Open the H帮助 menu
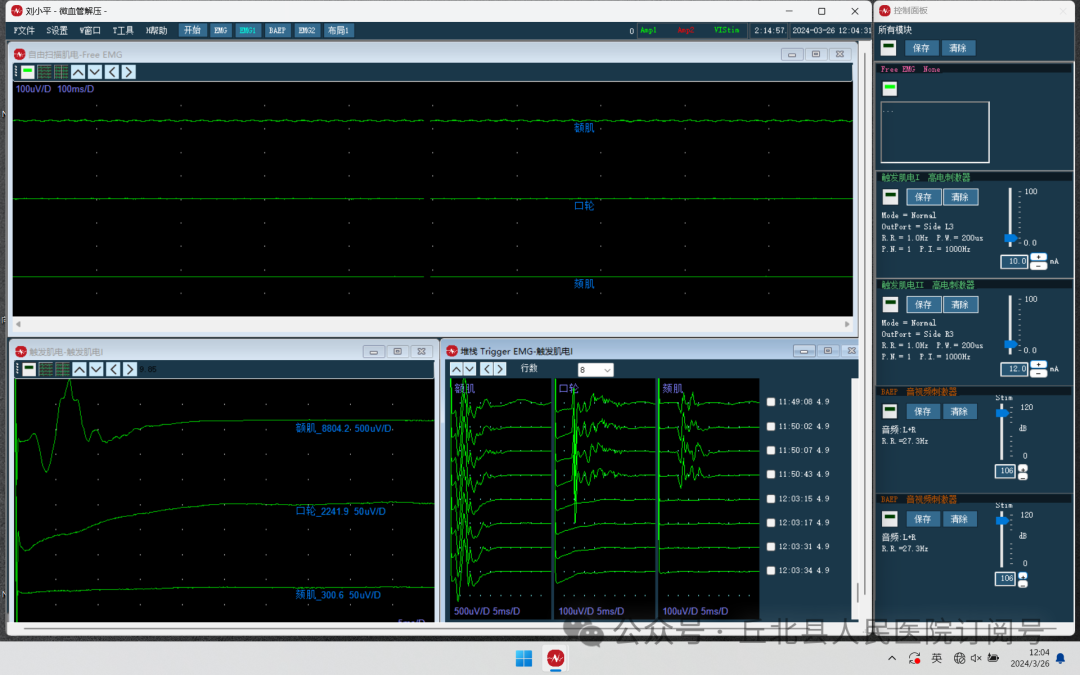 [156, 30]
